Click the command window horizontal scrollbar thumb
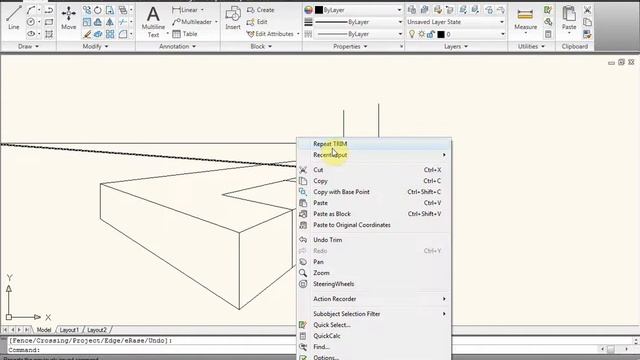This screenshot has width=640, height=360. click(x=611, y=349)
